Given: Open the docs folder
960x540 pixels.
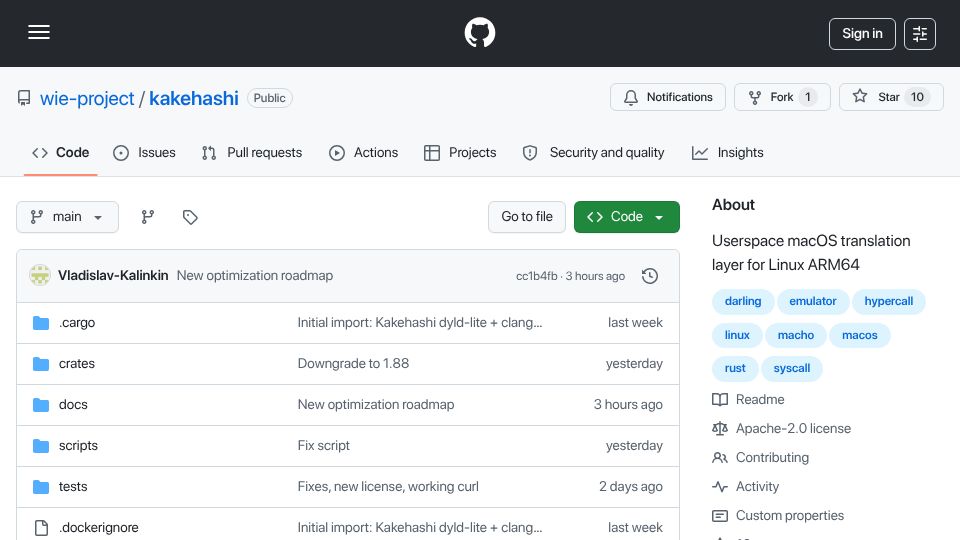Looking at the screenshot, I should [x=73, y=405].
